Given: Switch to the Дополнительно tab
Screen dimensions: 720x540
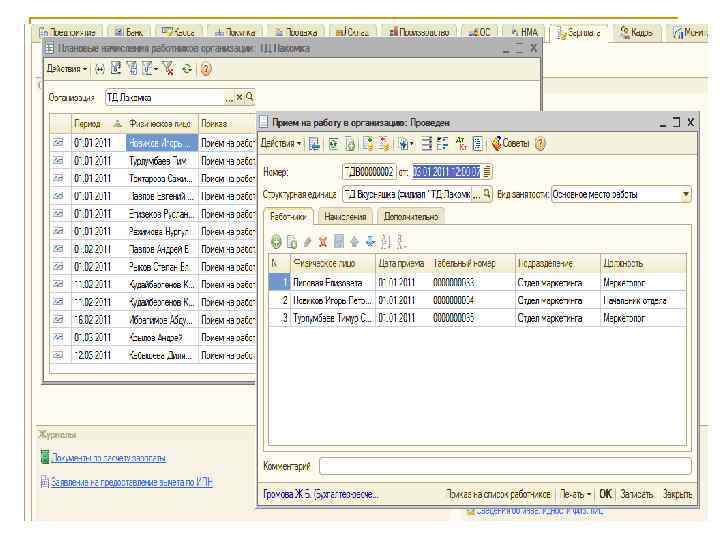Looking at the screenshot, I should click(x=411, y=216).
